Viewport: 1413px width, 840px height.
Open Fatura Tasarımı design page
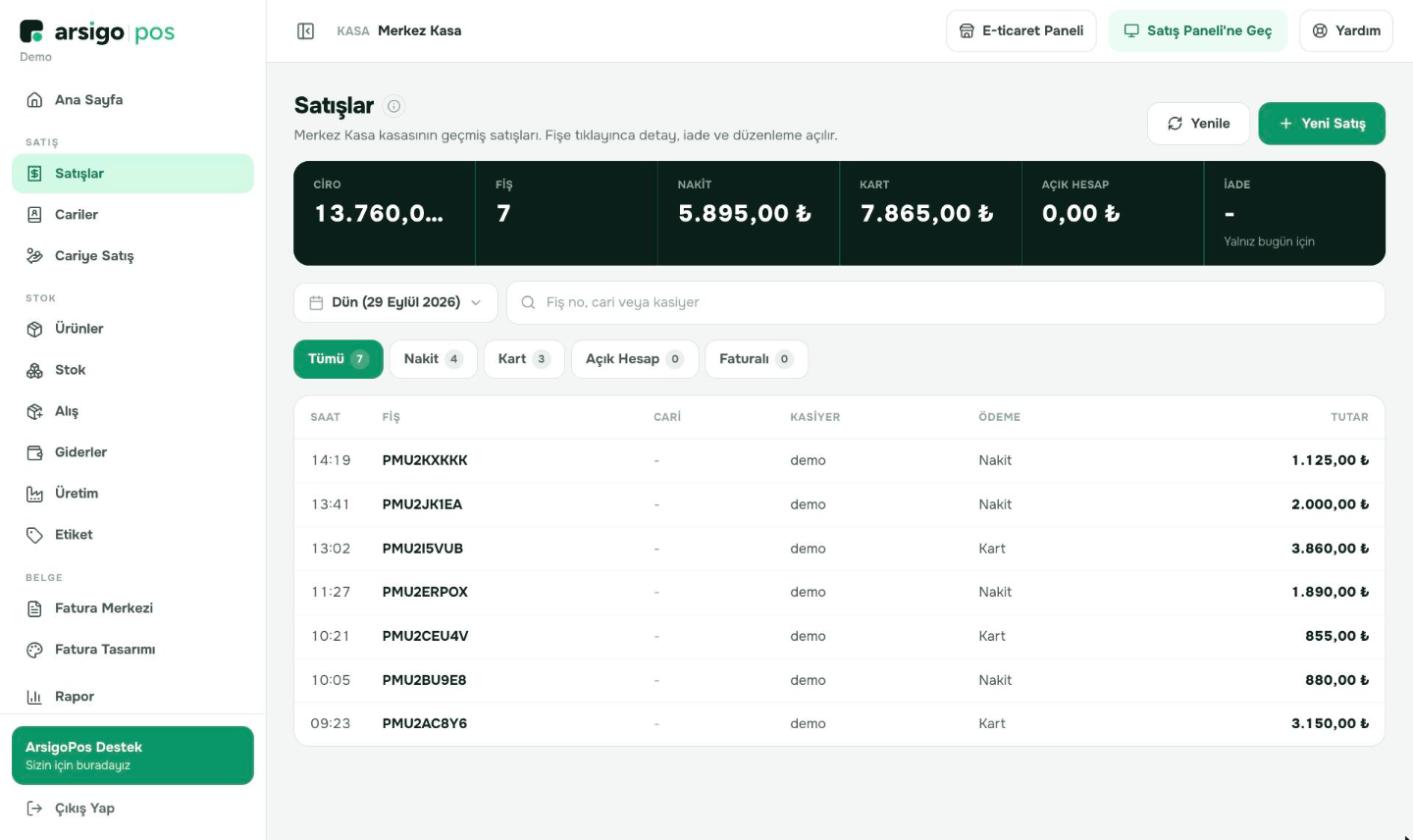(x=133, y=649)
